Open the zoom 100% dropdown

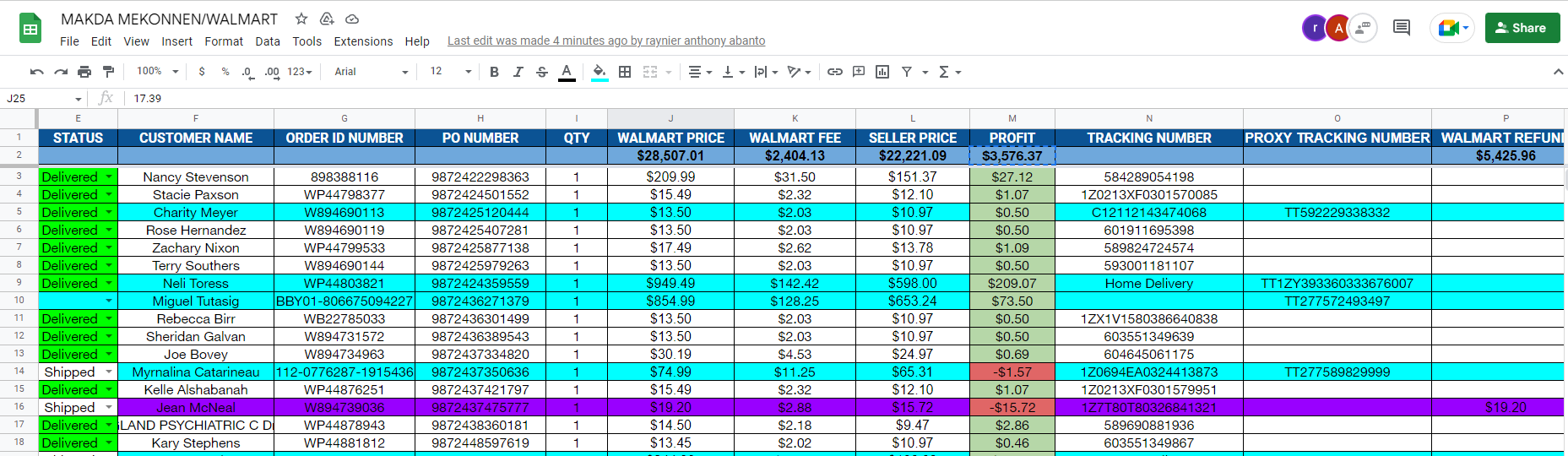coord(158,72)
